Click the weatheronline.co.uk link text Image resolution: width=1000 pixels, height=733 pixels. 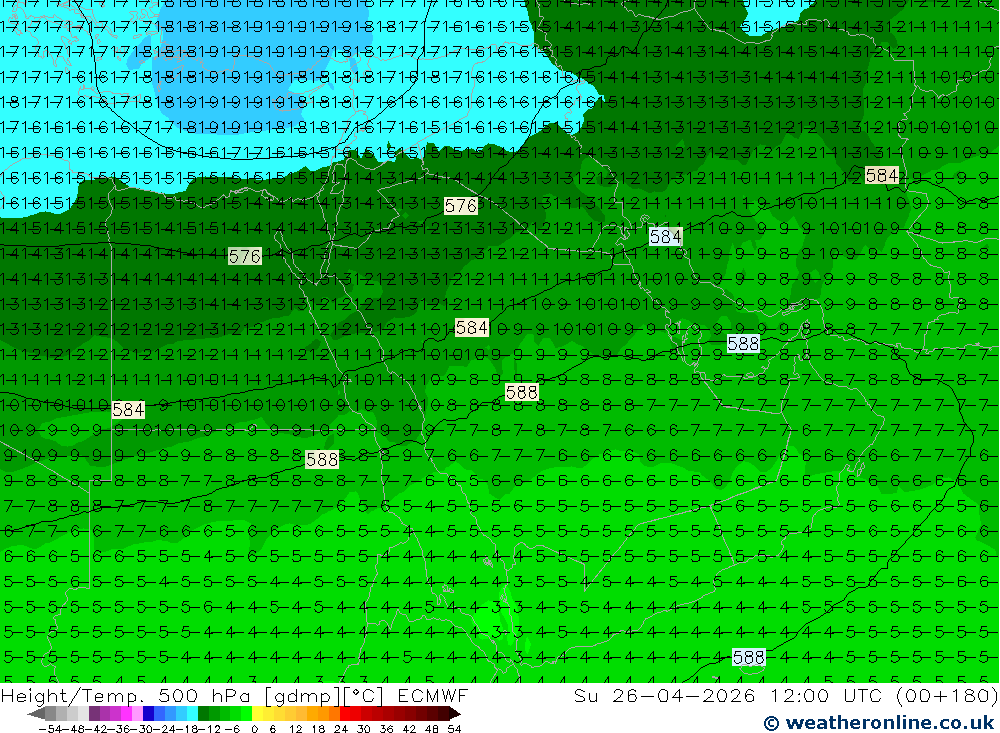coord(890,722)
